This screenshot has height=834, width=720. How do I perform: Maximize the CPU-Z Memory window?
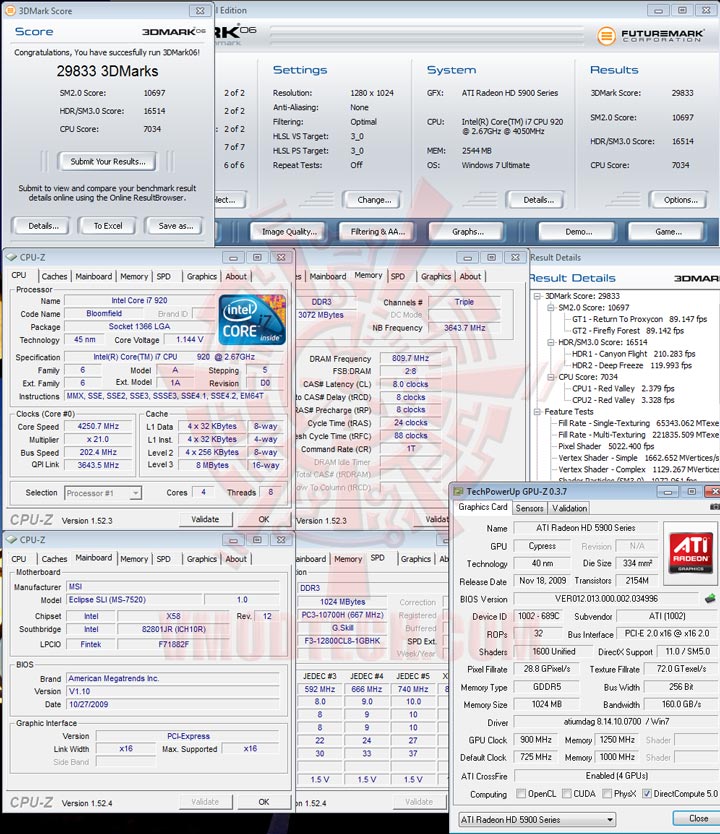tap(491, 257)
